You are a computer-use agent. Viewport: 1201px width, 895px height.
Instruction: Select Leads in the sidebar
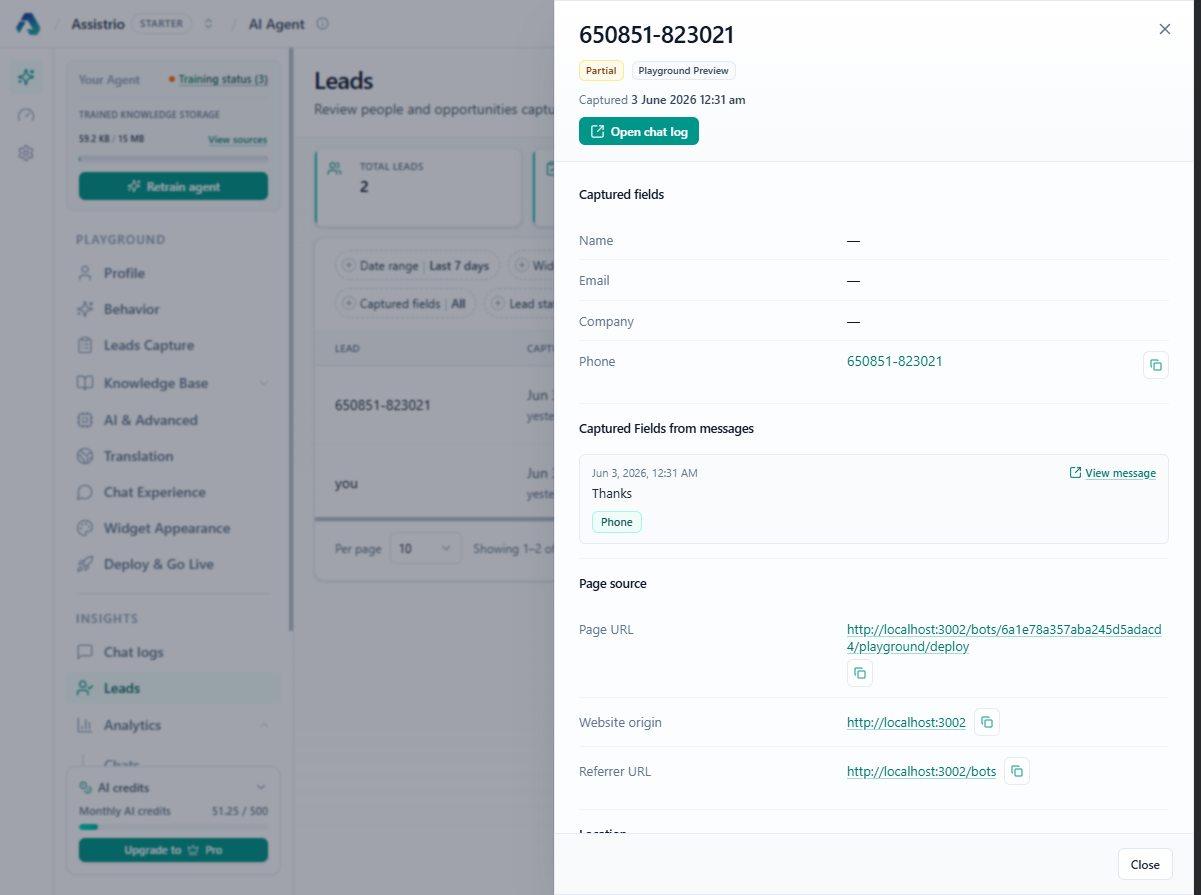click(x=172, y=688)
